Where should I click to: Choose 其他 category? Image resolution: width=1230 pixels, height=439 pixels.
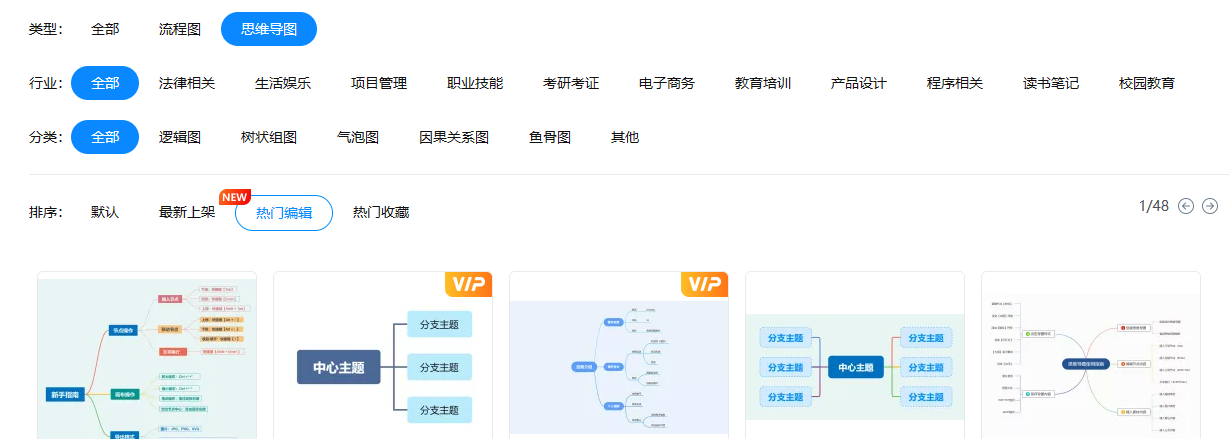(x=625, y=137)
